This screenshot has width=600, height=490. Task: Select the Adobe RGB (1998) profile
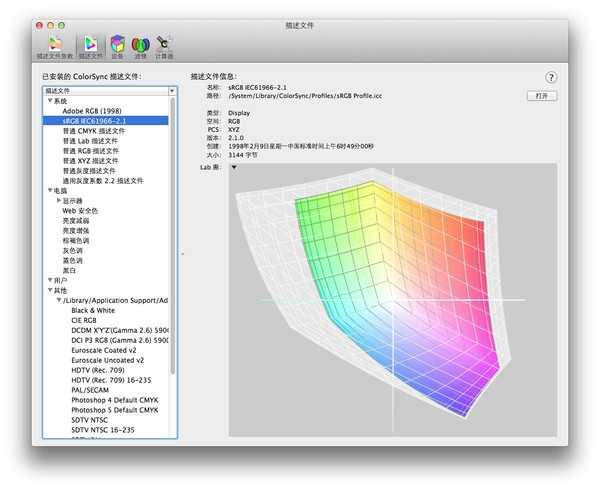tap(92, 110)
